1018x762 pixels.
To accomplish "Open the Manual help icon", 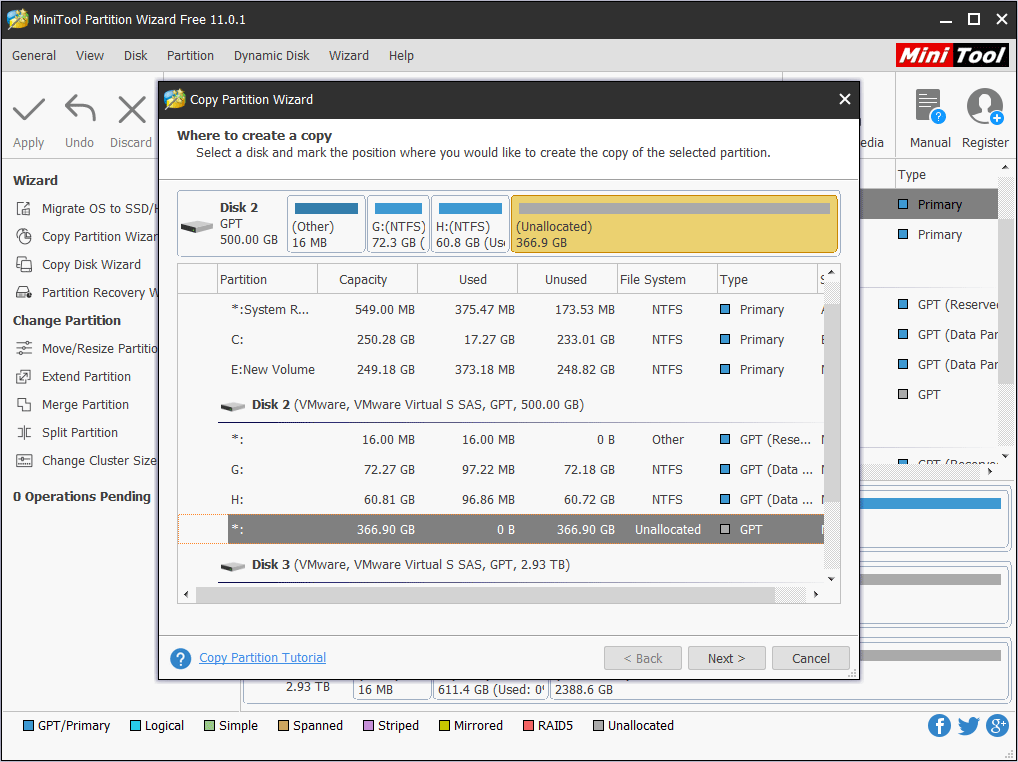I will pos(929,107).
